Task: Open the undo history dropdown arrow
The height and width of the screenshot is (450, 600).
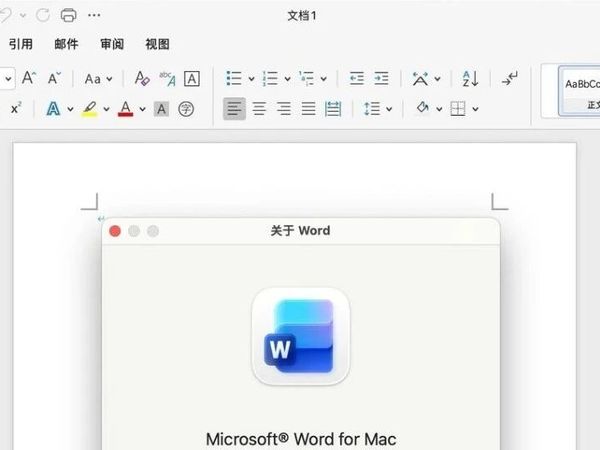Action: [x=23, y=16]
